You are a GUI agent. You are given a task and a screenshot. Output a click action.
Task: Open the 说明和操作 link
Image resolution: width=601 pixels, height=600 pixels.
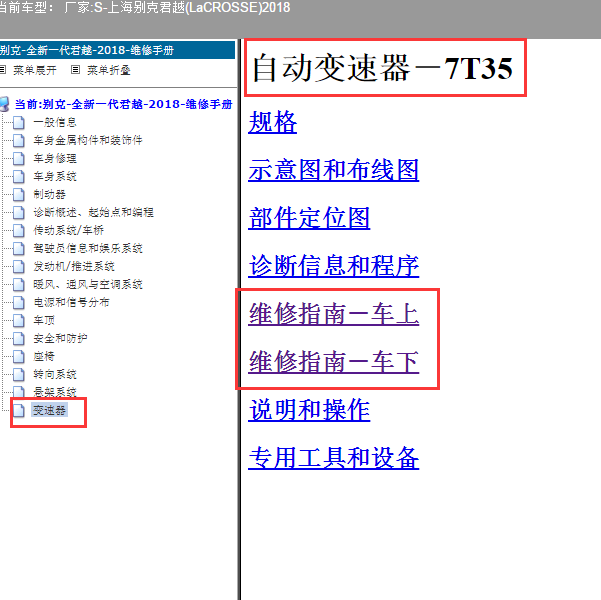pyautogui.click(x=309, y=410)
